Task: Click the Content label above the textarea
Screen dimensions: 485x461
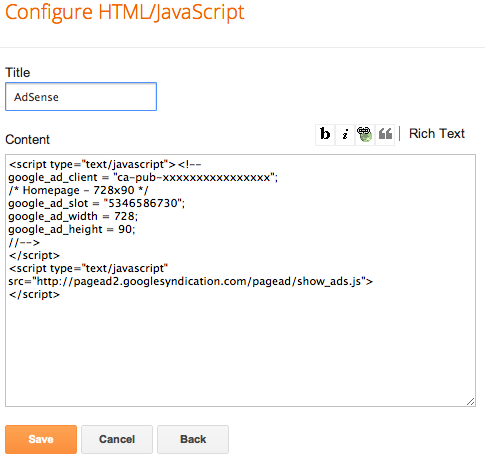Action: point(27,140)
